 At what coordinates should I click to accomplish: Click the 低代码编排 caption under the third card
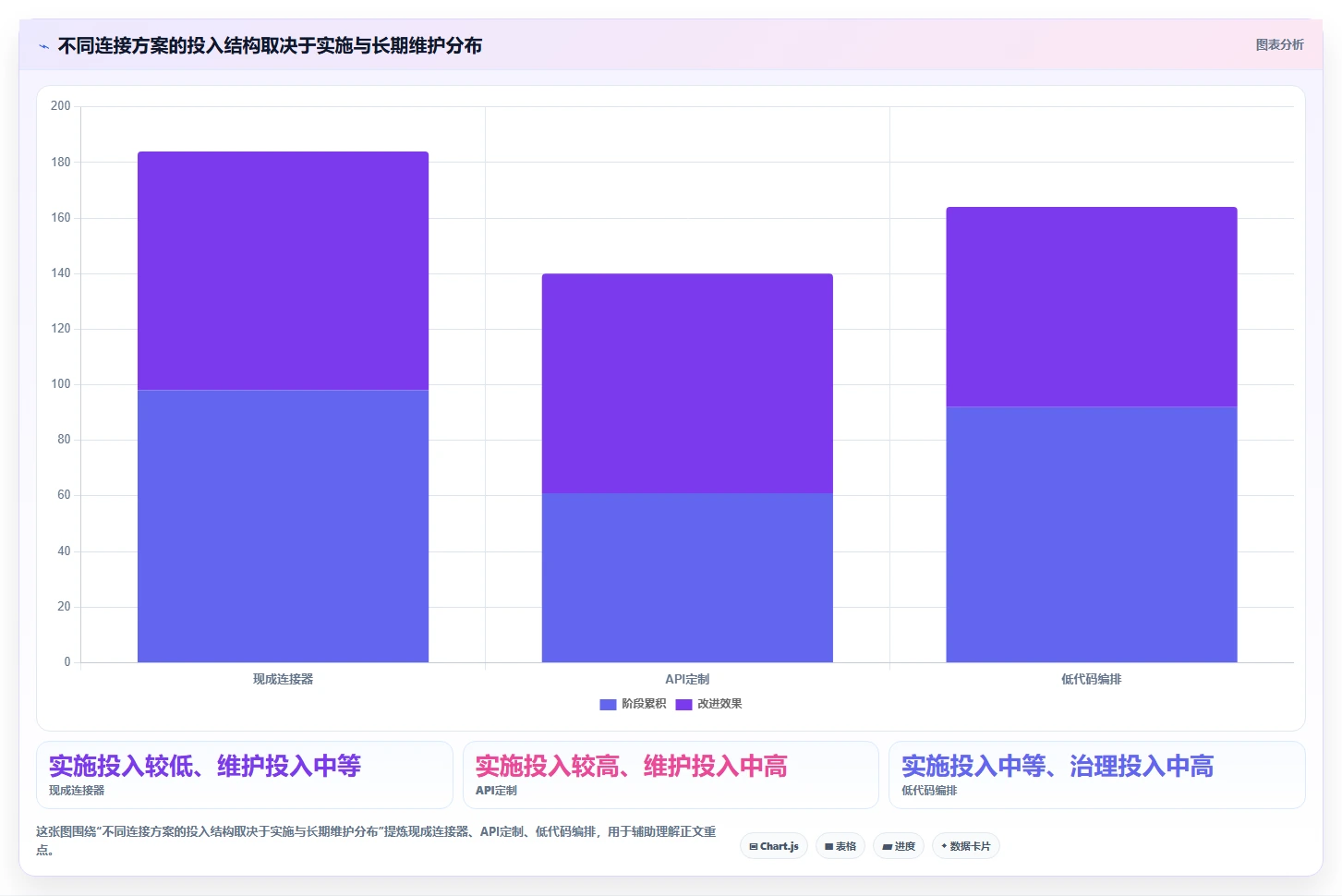coord(929,791)
